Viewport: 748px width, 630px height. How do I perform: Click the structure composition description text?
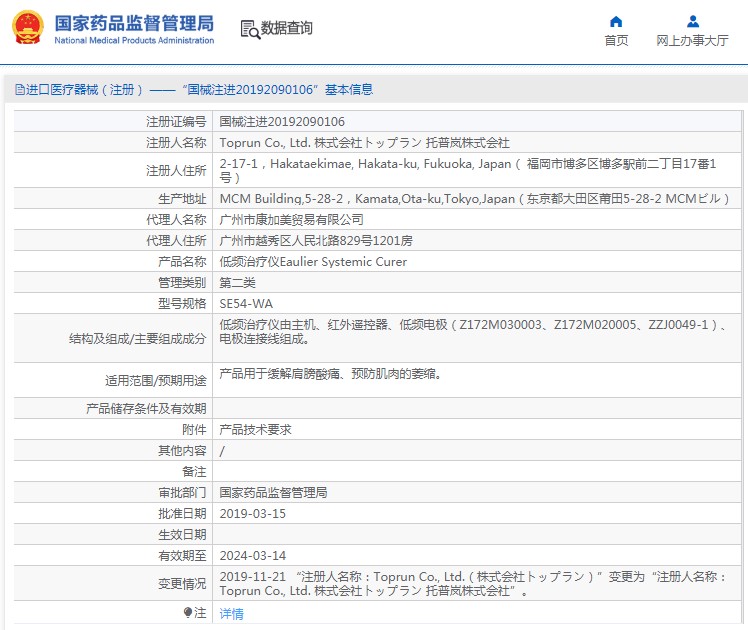(473, 331)
